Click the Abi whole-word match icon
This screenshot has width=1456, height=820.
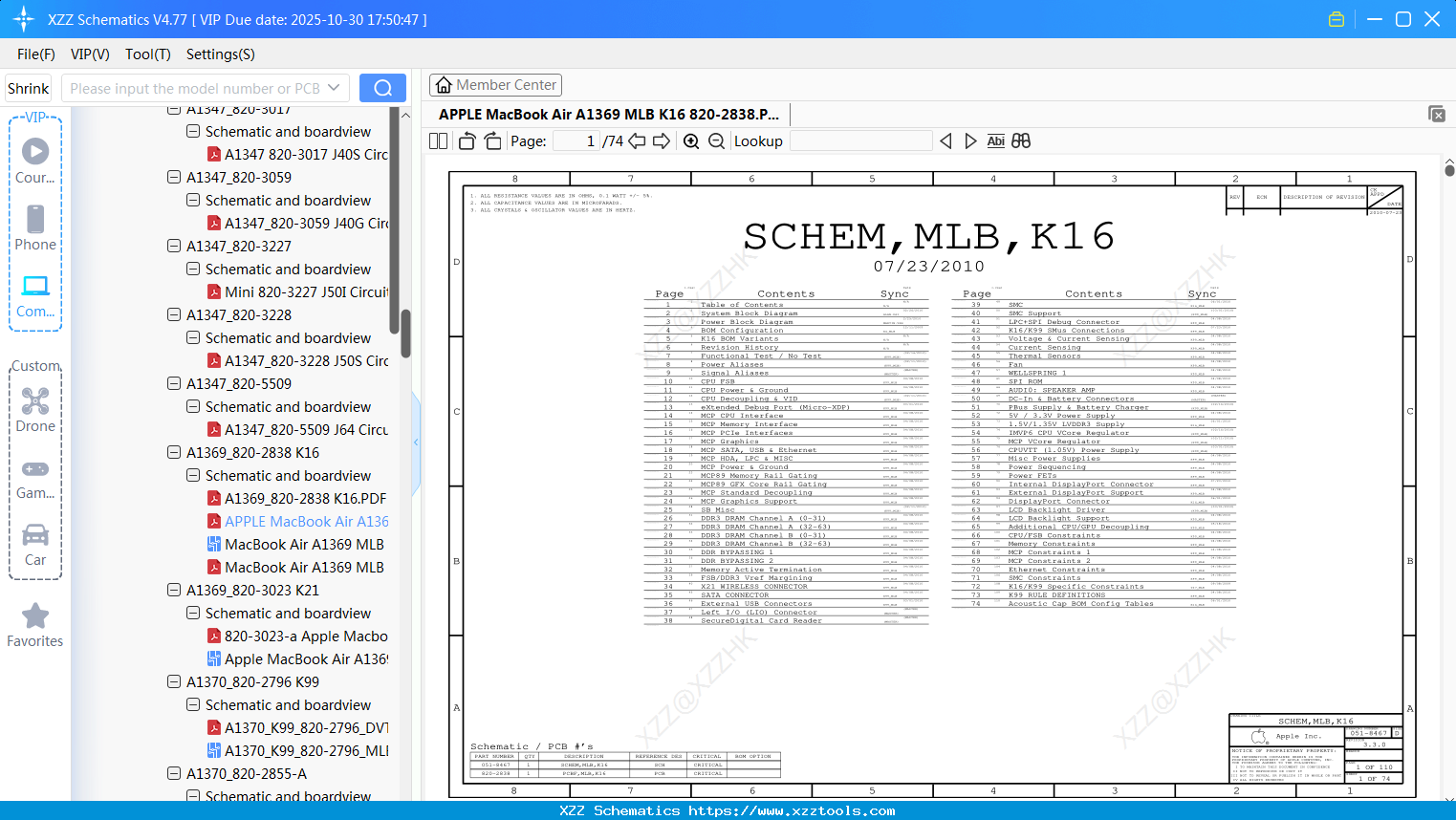(x=995, y=141)
